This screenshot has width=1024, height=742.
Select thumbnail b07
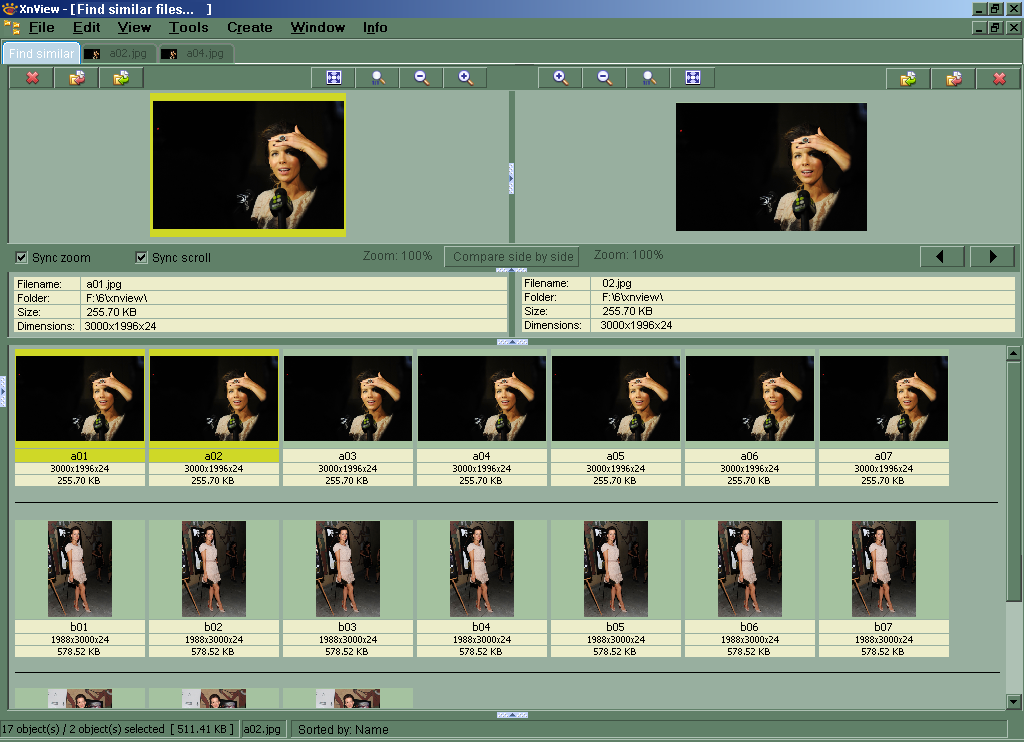pyautogui.click(x=884, y=589)
